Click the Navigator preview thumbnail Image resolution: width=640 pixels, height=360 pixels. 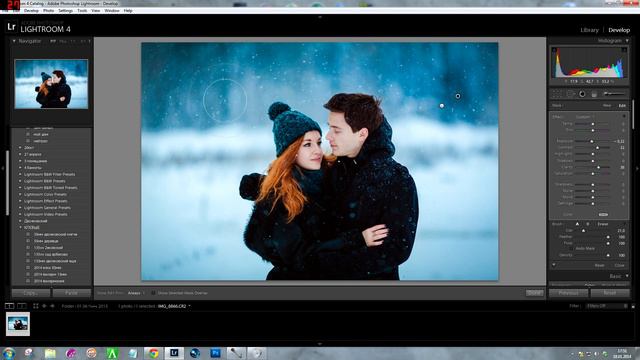tap(51, 84)
